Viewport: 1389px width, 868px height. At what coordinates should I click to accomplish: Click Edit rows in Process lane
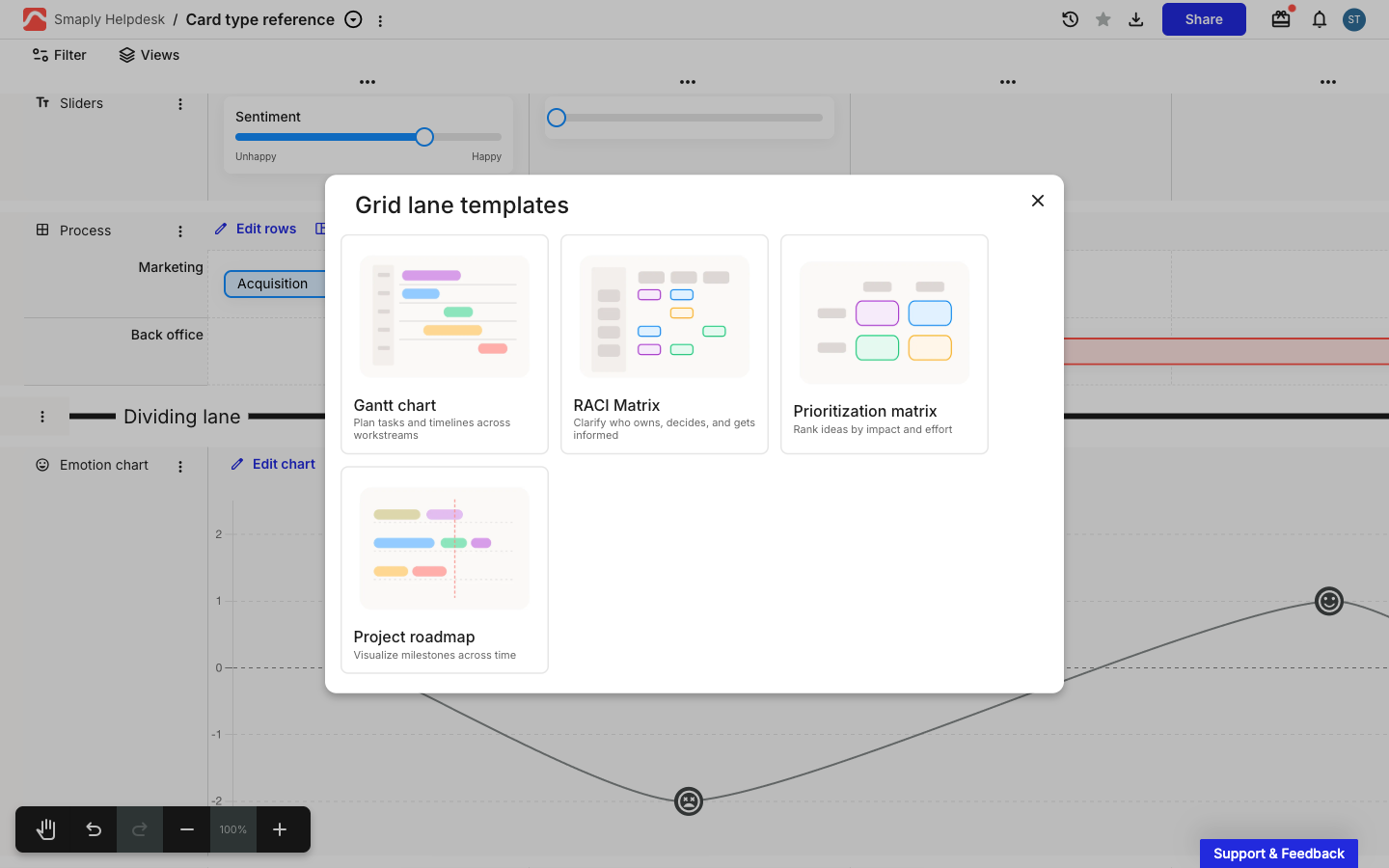click(x=256, y=229)
